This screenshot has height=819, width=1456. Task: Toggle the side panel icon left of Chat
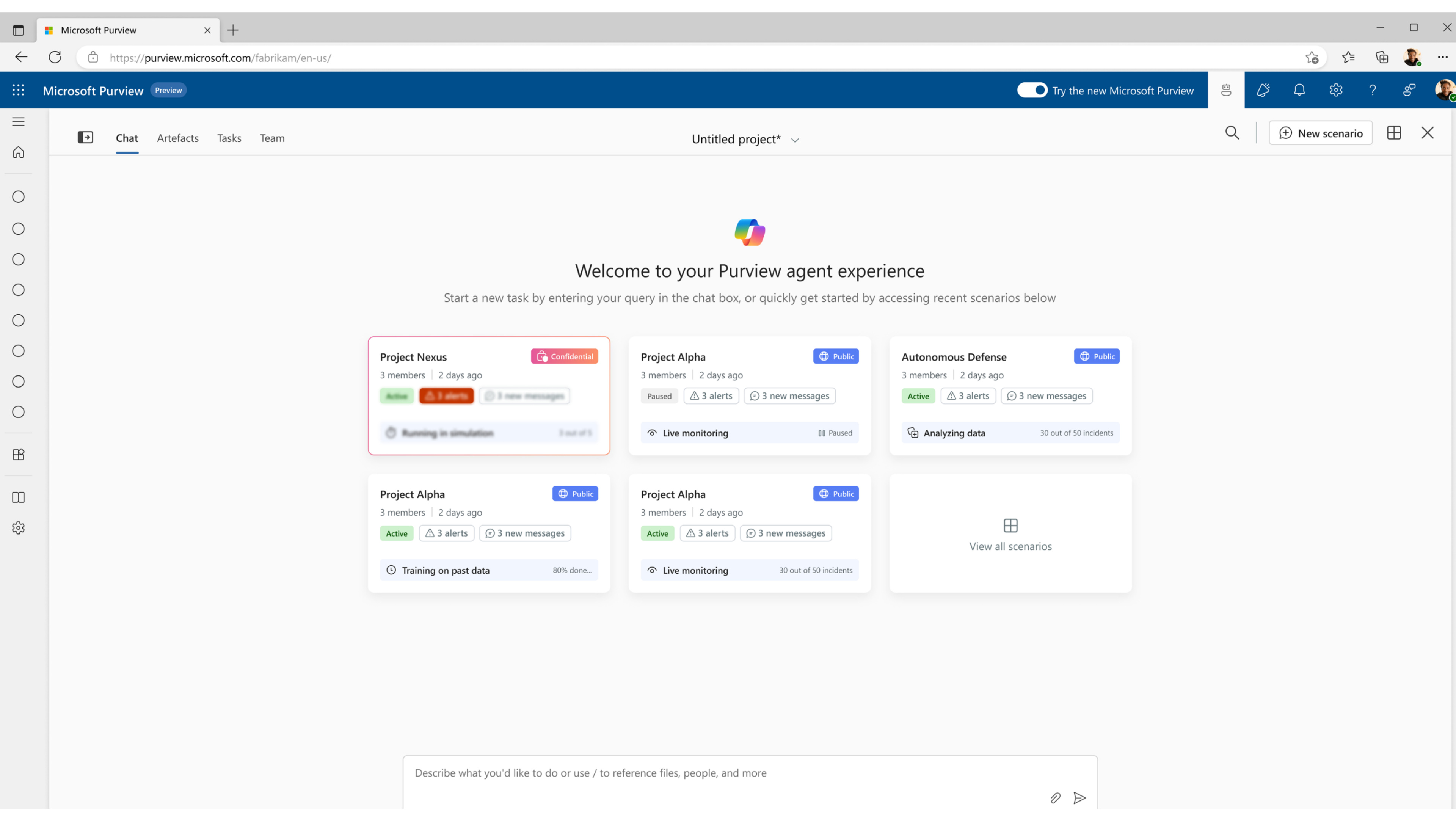point(85,137)
